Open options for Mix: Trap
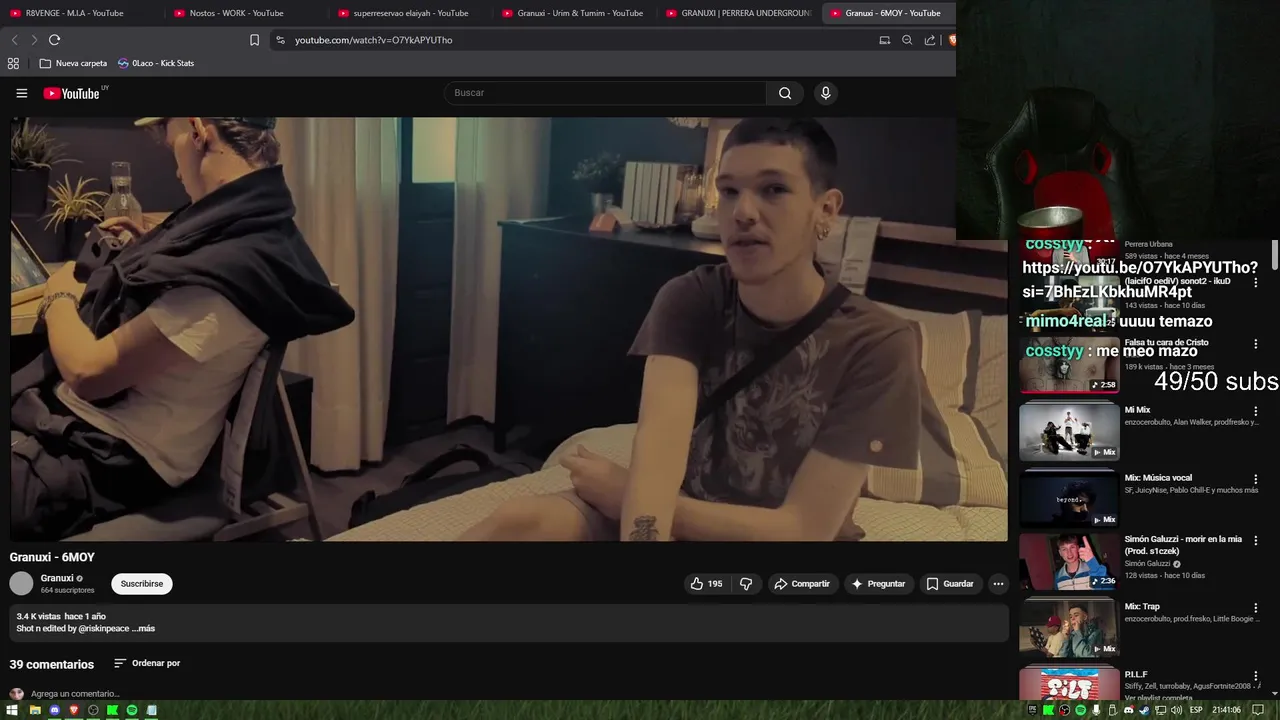Viewport: 1280px width, 720px height. (x=1256, y=608)
